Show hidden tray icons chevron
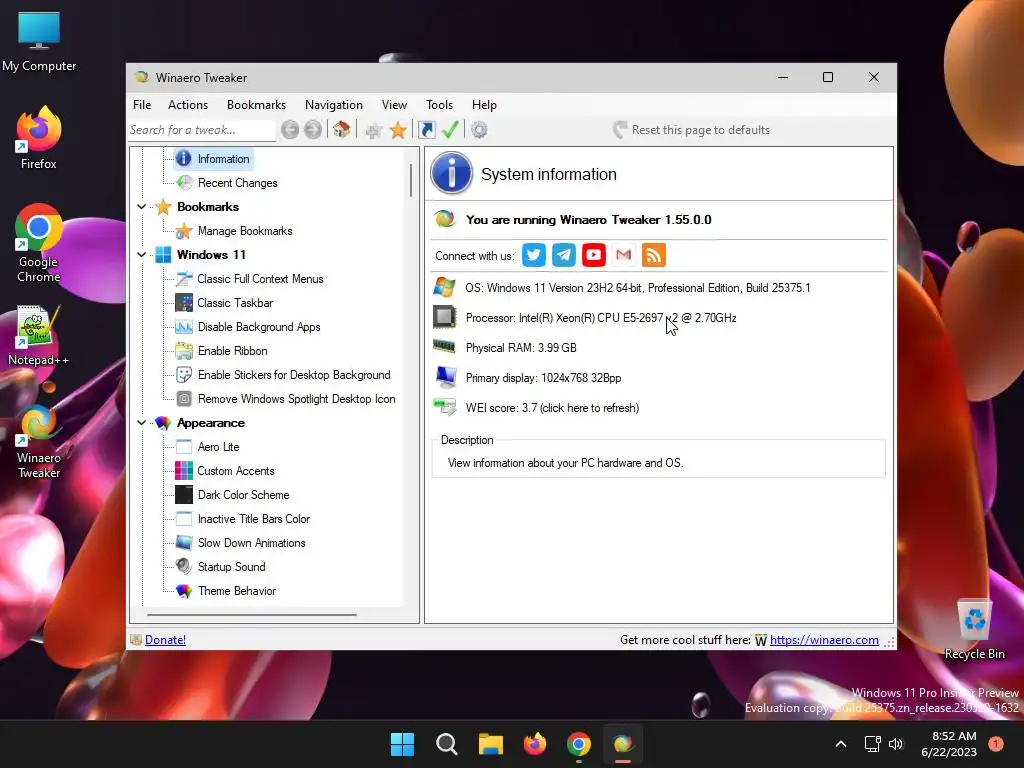The image size is (1024, 768). [841, 744]
